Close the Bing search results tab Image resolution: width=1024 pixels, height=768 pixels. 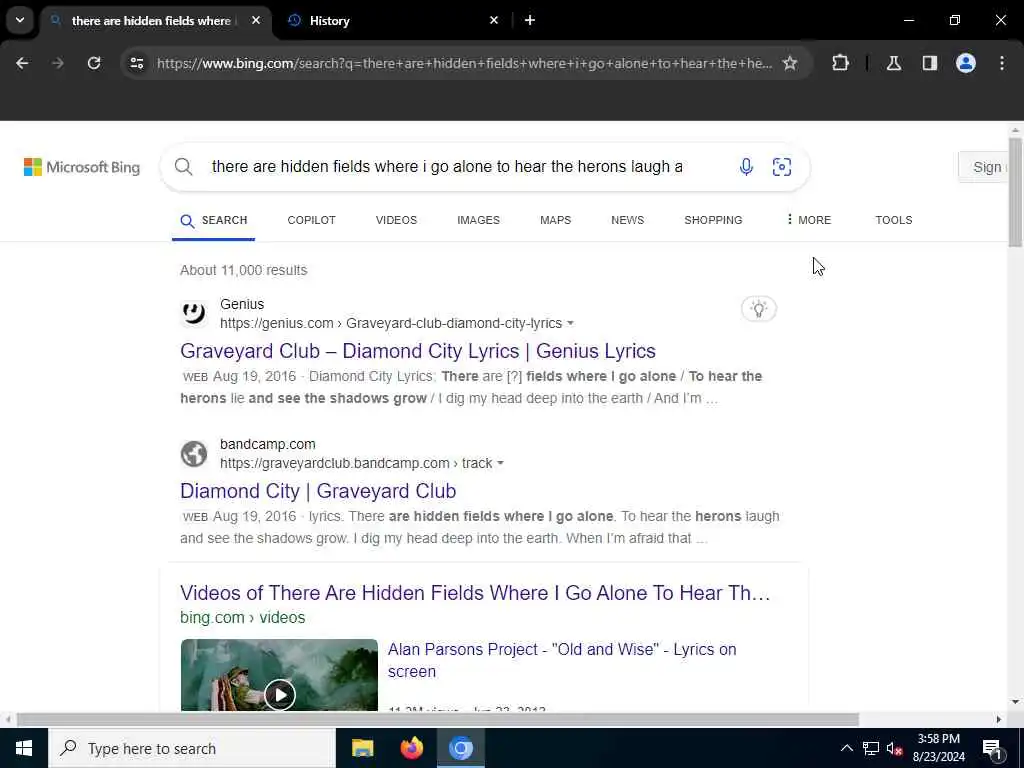[x=256, y=20]
